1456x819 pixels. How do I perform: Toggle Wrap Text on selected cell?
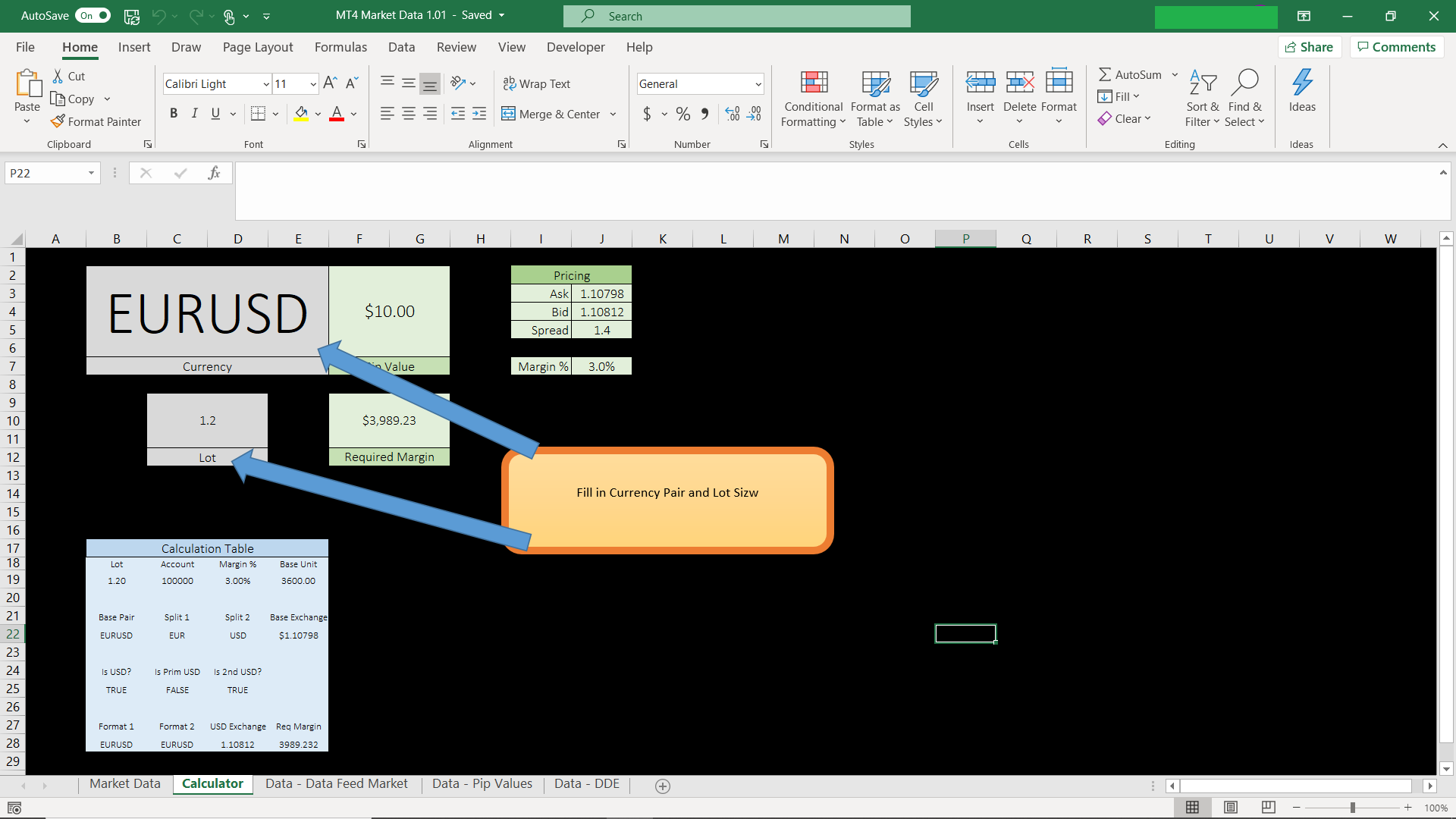coord(537,83)
